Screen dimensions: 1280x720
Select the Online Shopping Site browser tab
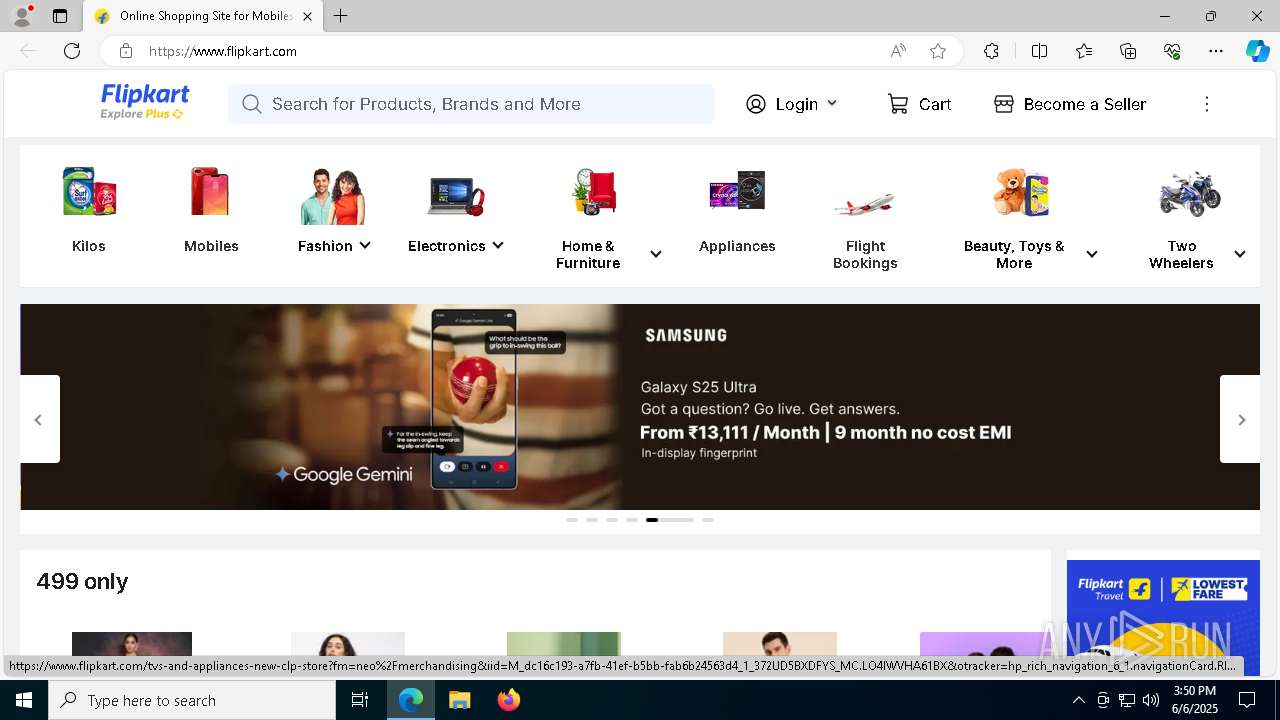[201, 16]
